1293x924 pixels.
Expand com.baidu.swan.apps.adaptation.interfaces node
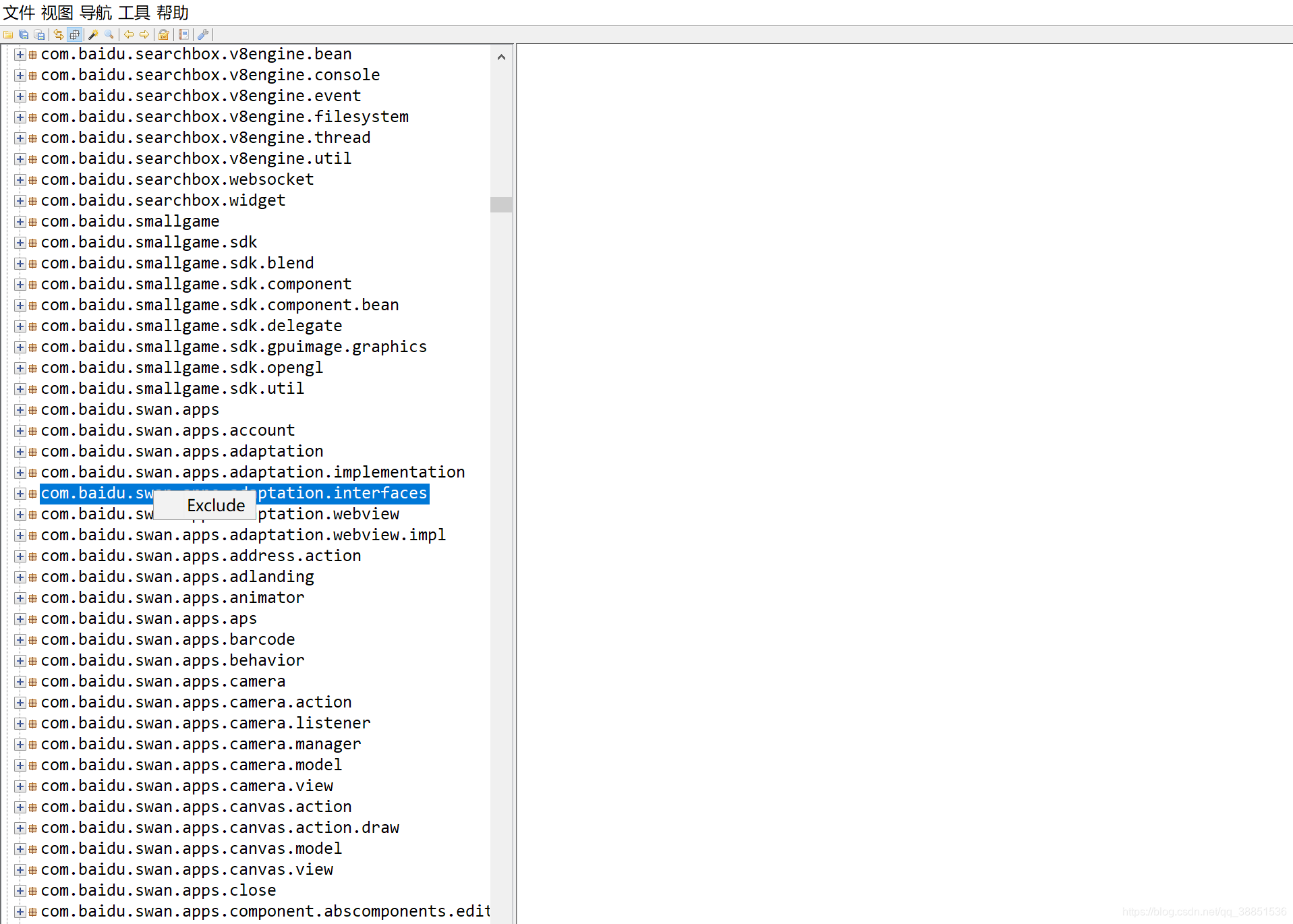pos(20,494)
